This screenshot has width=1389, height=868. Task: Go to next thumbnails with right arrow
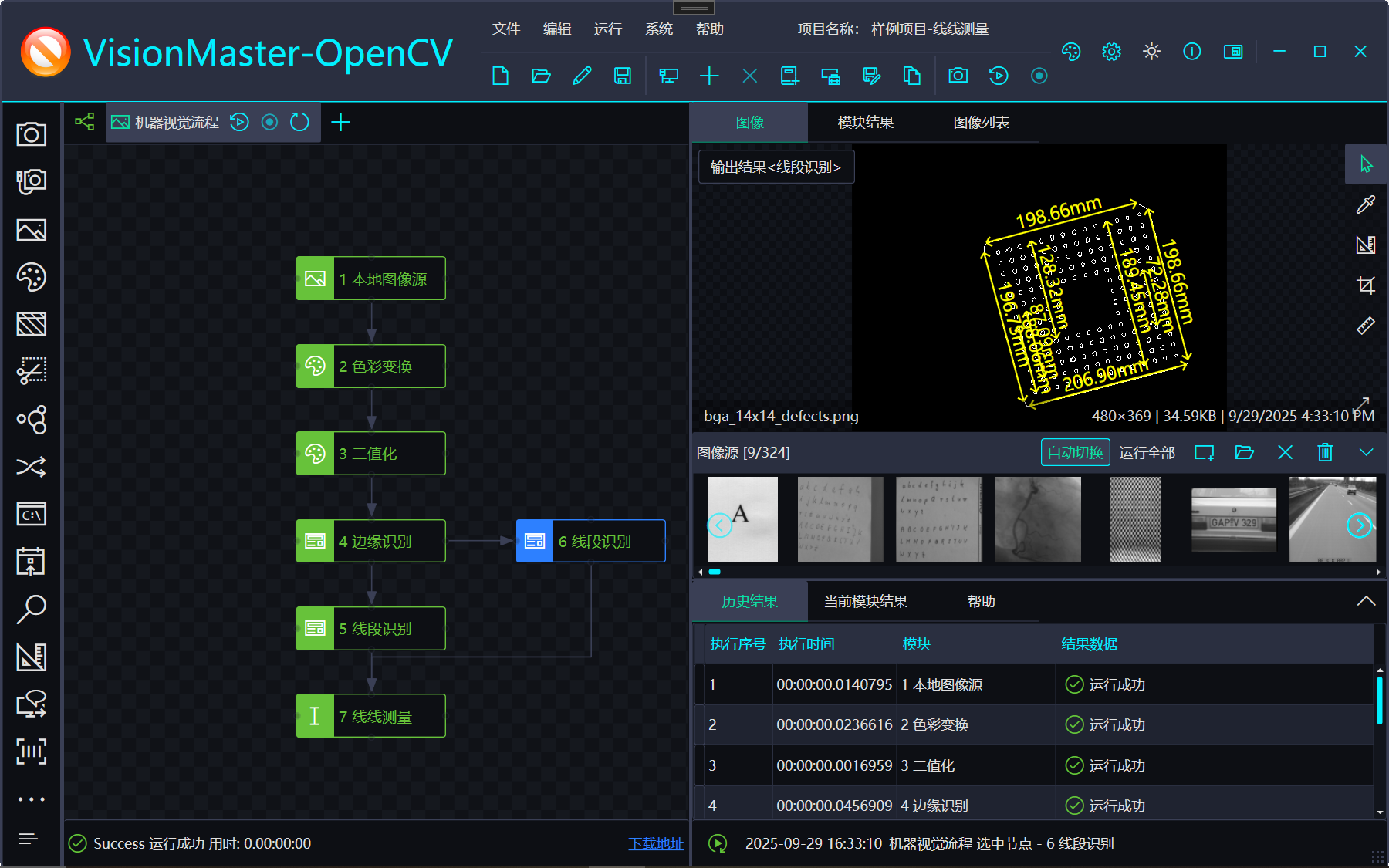click(1359, 525)
